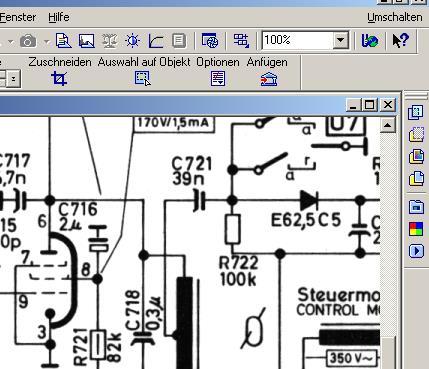Screen dimensions: 429x369
Task: Open the tone curve icon
Action: pos(156,41)
